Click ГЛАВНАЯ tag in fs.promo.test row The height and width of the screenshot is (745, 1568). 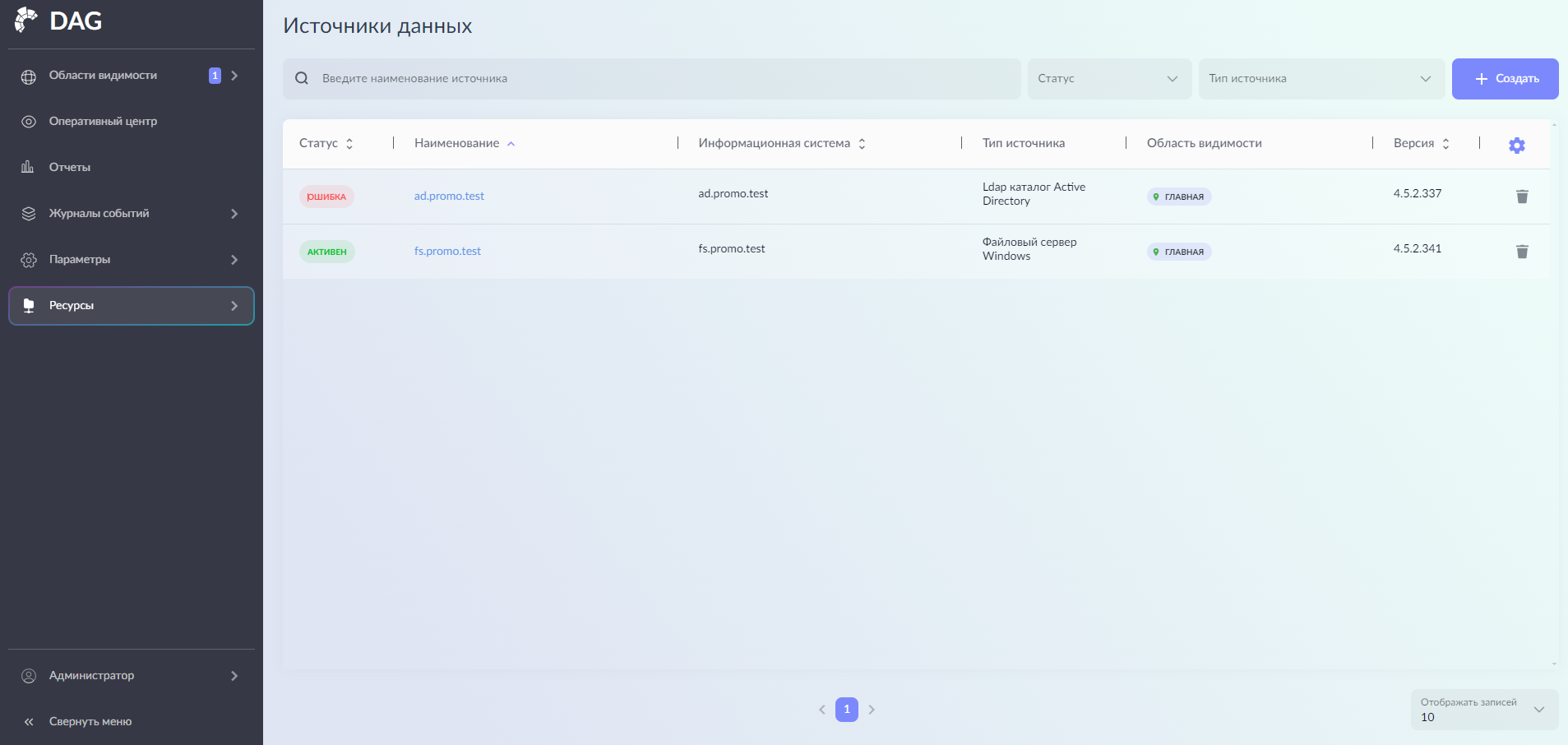point(1179,252)
